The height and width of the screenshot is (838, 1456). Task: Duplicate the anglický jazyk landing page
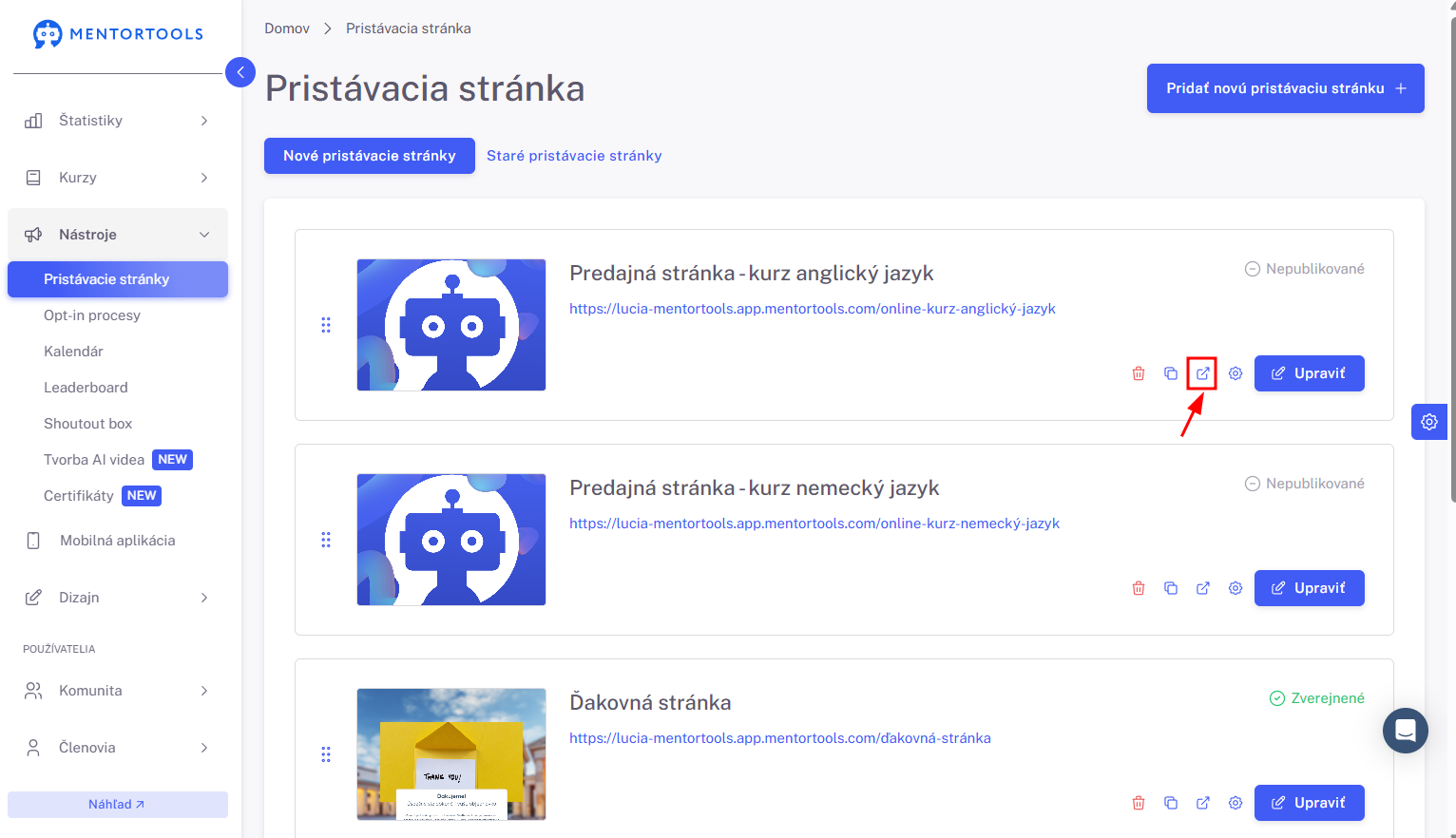coord(1171,373)
